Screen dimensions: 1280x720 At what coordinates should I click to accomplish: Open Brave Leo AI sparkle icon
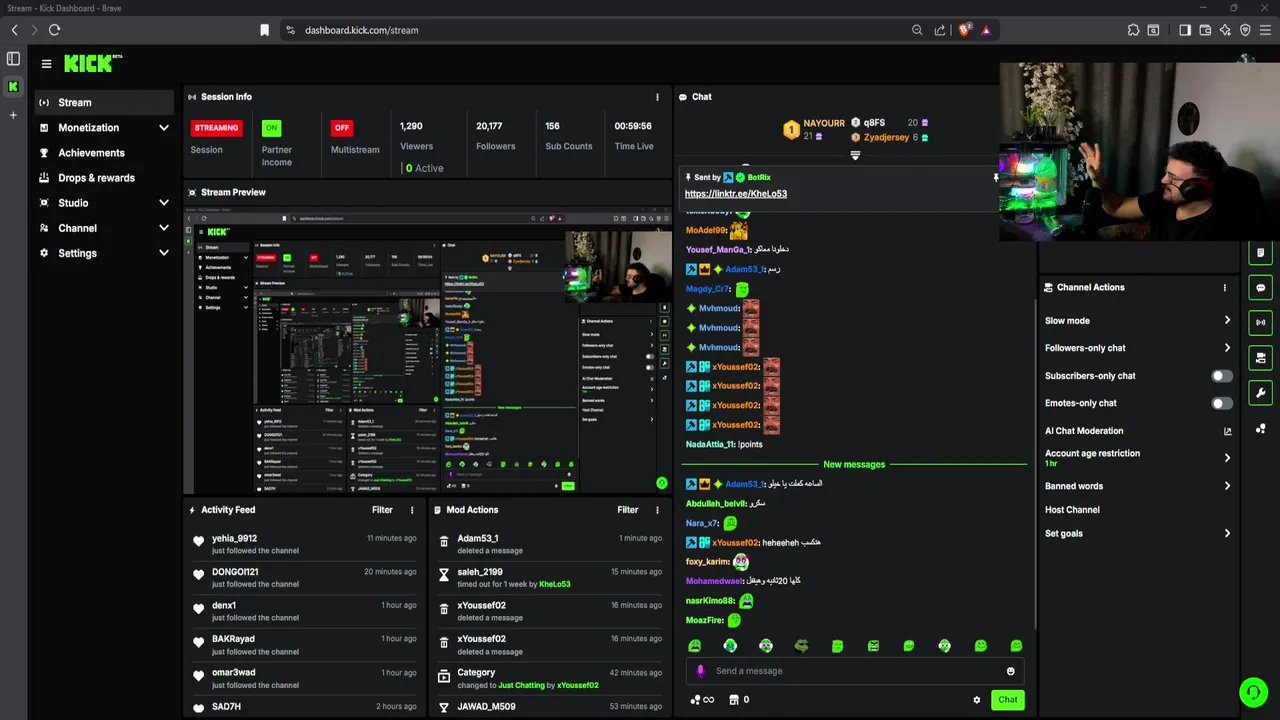[1225, 30]
